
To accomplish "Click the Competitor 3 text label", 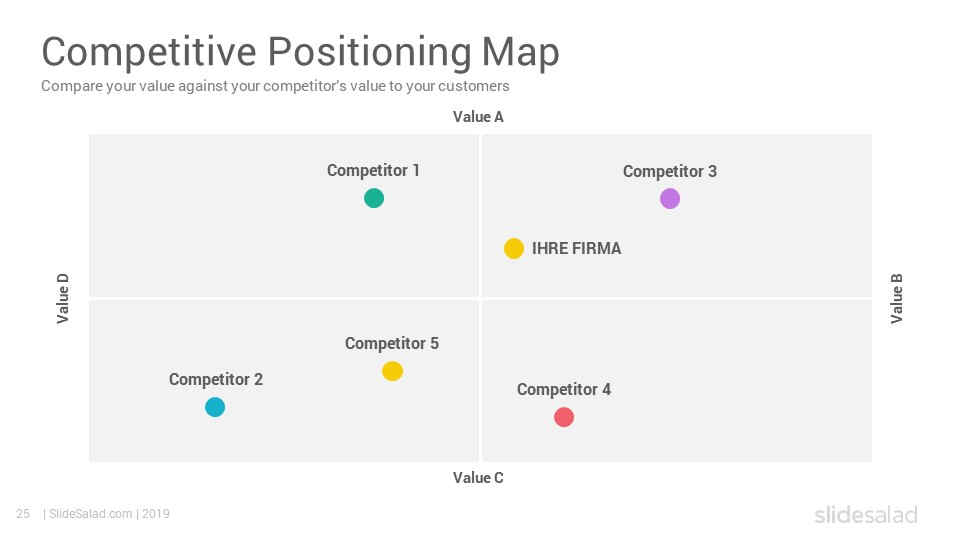I will pyautogui.click(x=670, y=172).
